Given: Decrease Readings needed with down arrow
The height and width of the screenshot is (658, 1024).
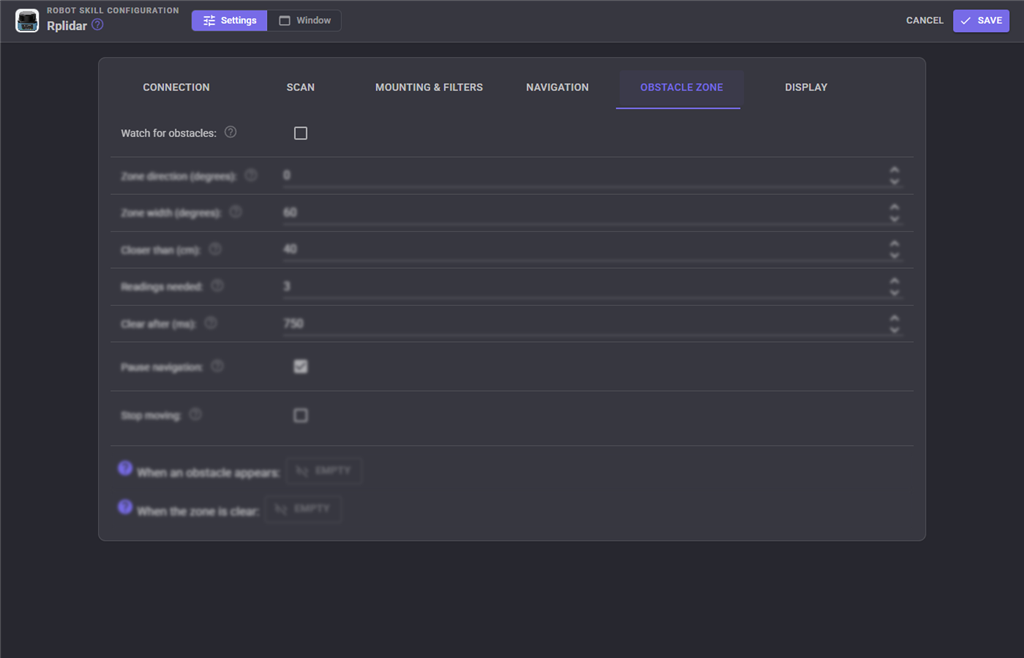Looking at the screenshot, I should coord(894,292).
